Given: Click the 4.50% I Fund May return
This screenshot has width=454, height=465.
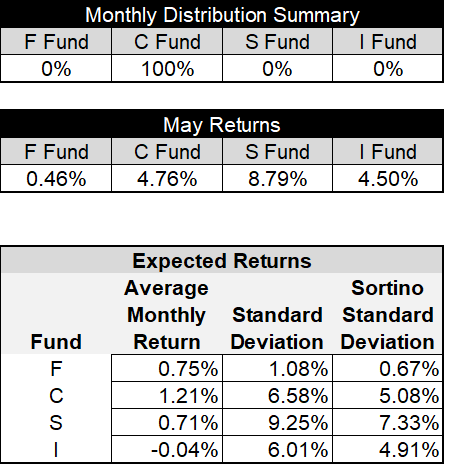Looking at the screenshot, I should pyautogui.click(x=388, y=178).
